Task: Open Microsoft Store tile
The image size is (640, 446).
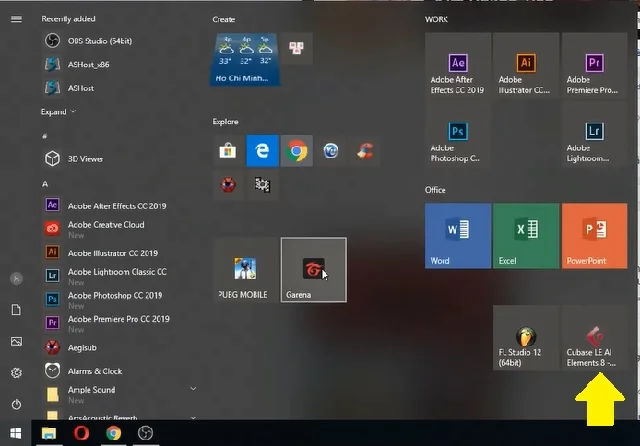Action: coord(228,151)
